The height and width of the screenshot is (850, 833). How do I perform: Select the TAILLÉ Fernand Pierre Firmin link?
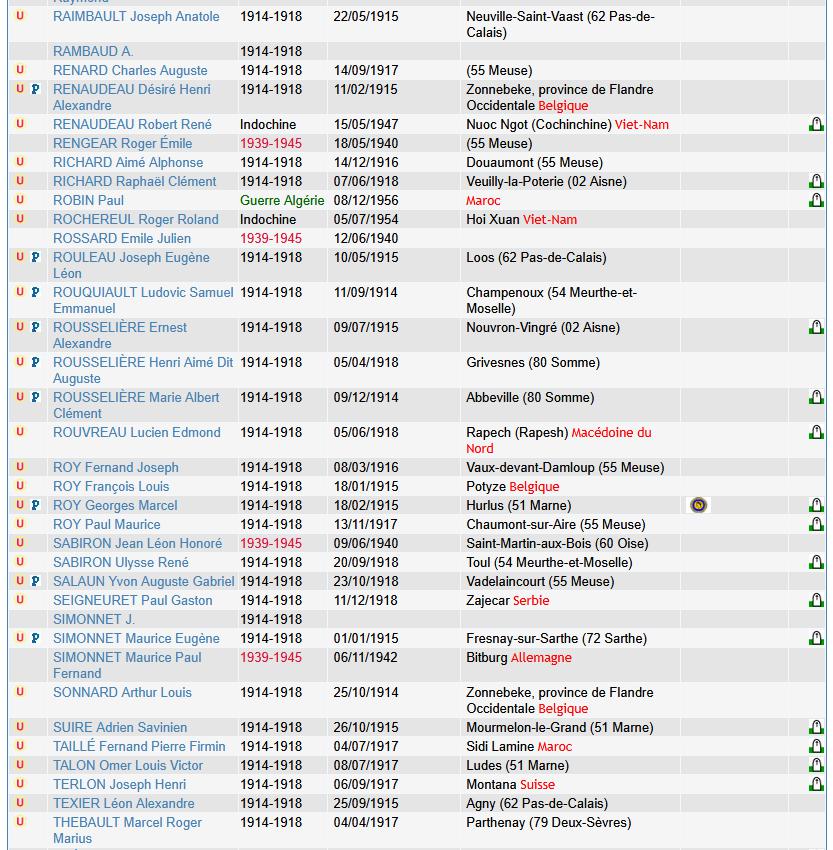pyautogui.click(x=139, y=747)
